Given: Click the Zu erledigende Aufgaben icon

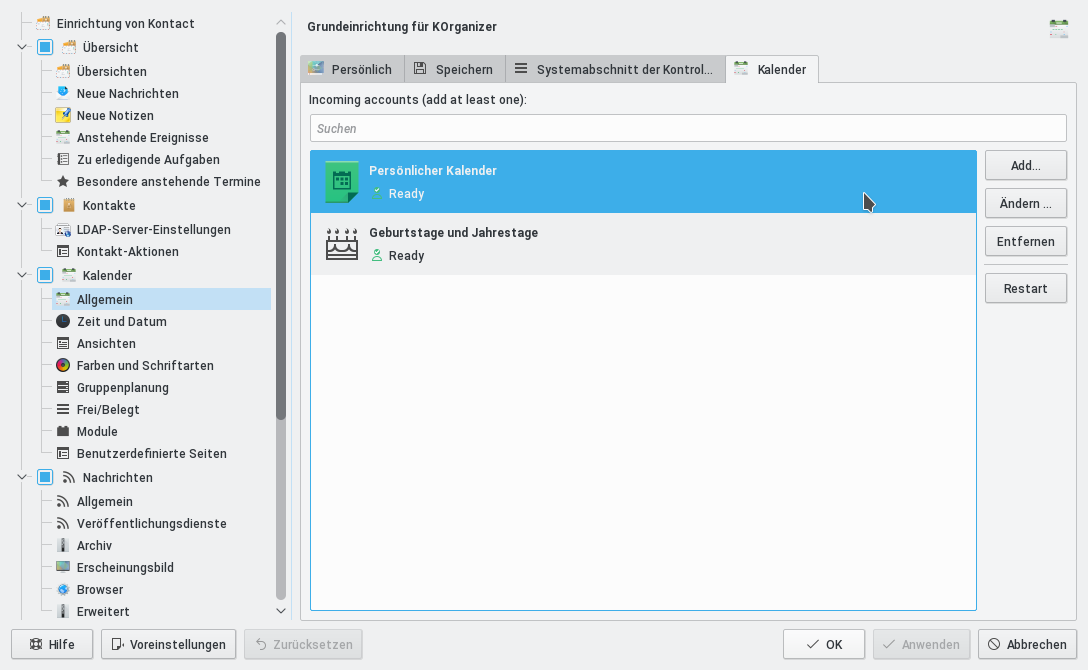Looking at the screenshot, I should point(63,160).
